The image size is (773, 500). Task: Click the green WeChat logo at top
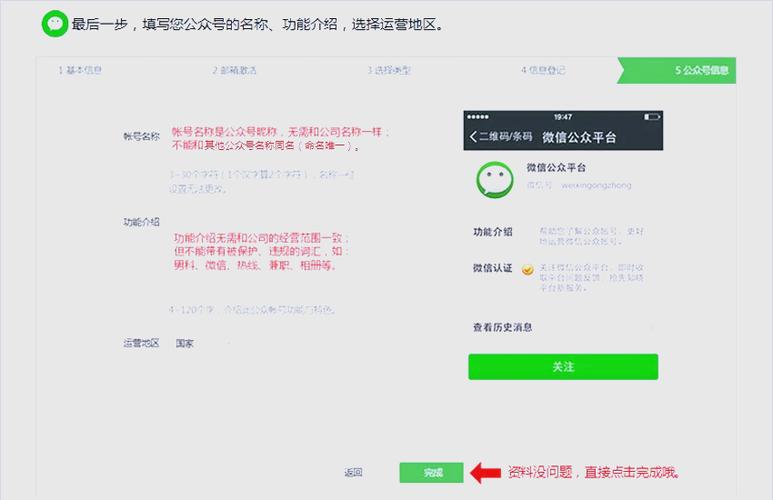pyautogui.click(x=55, y=24)
